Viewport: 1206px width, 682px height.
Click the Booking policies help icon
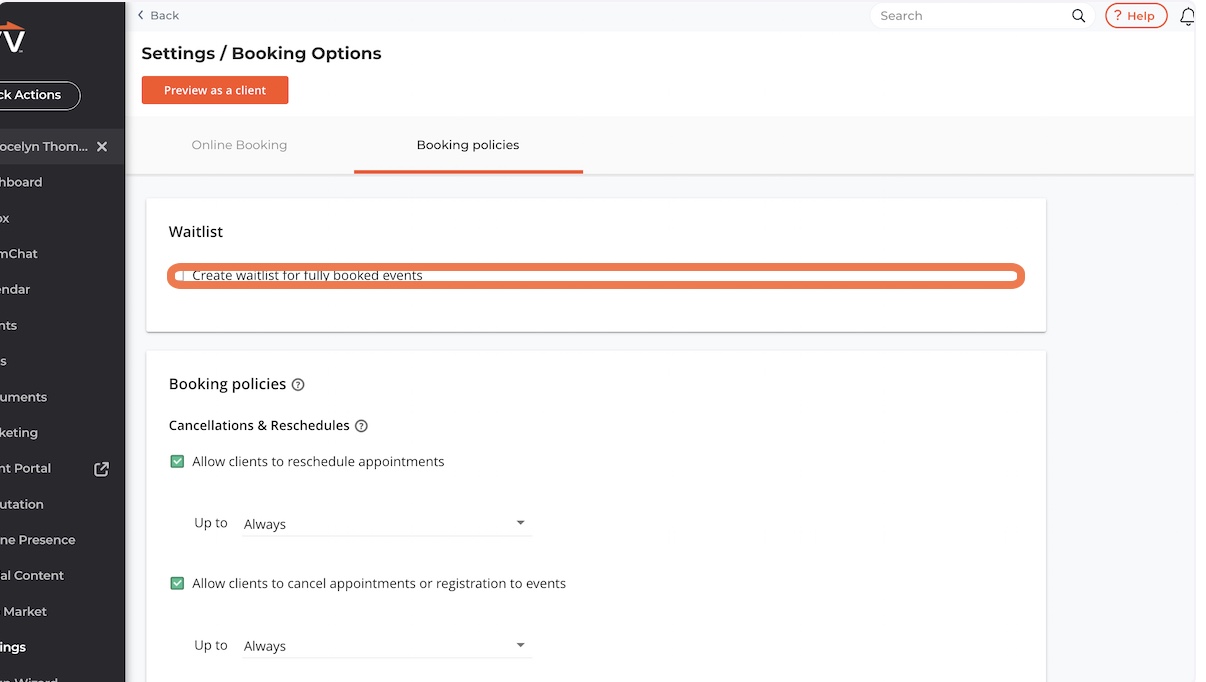tap(298, 385)
